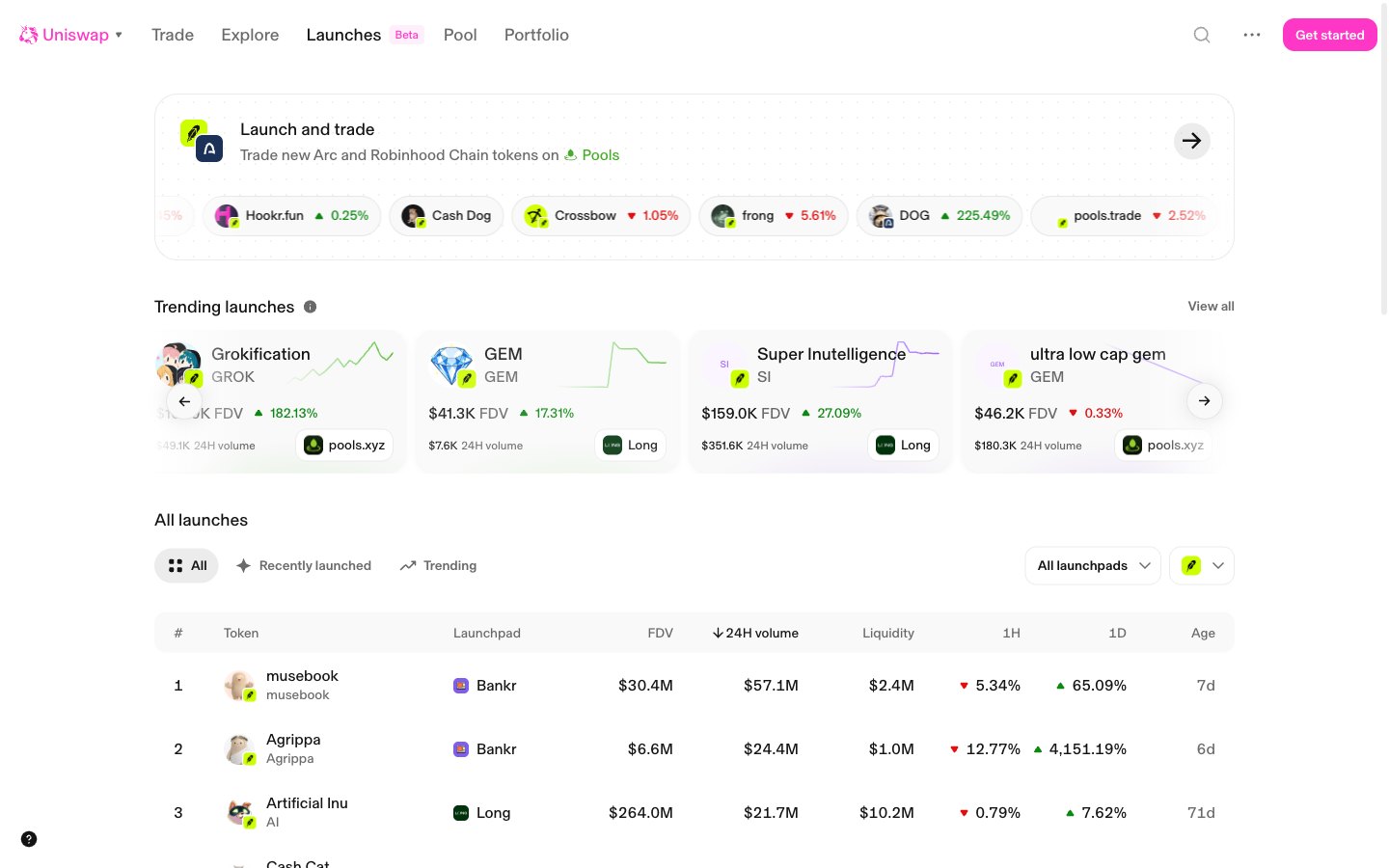The image size is (1389, 868).
Task: Select the Trending filter
Action: (x=439, y=566)
